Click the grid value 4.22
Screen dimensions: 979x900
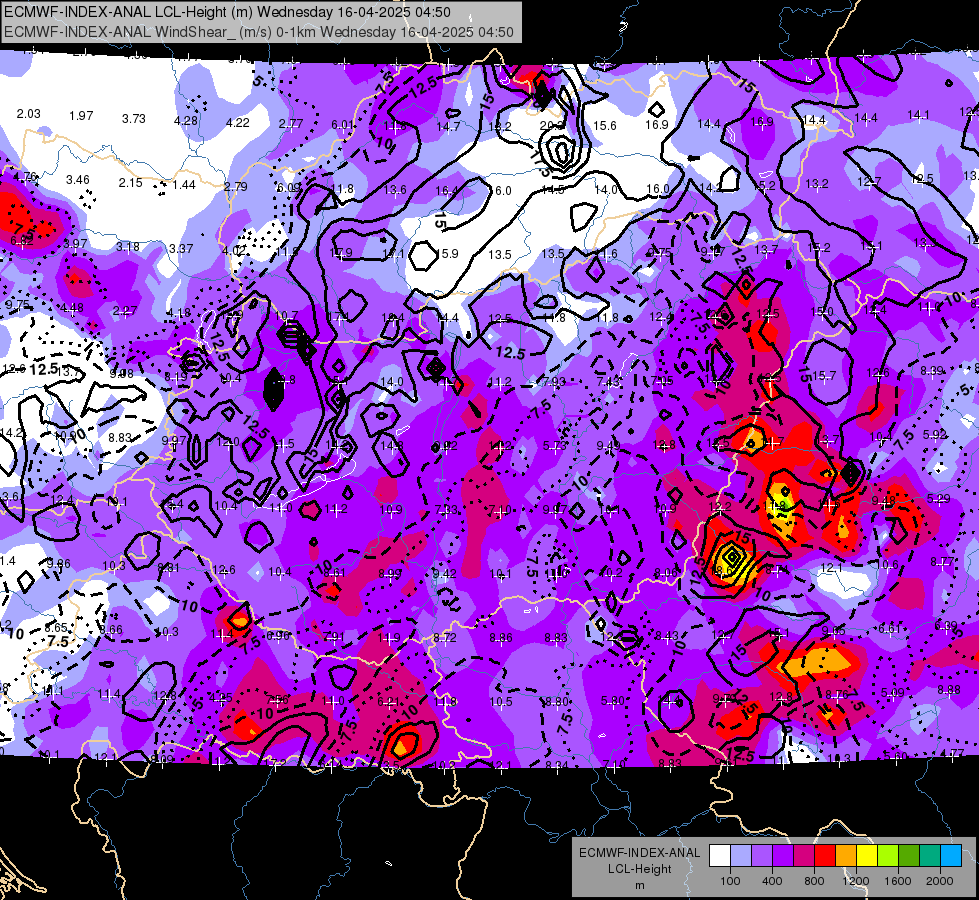click(238, 122)
